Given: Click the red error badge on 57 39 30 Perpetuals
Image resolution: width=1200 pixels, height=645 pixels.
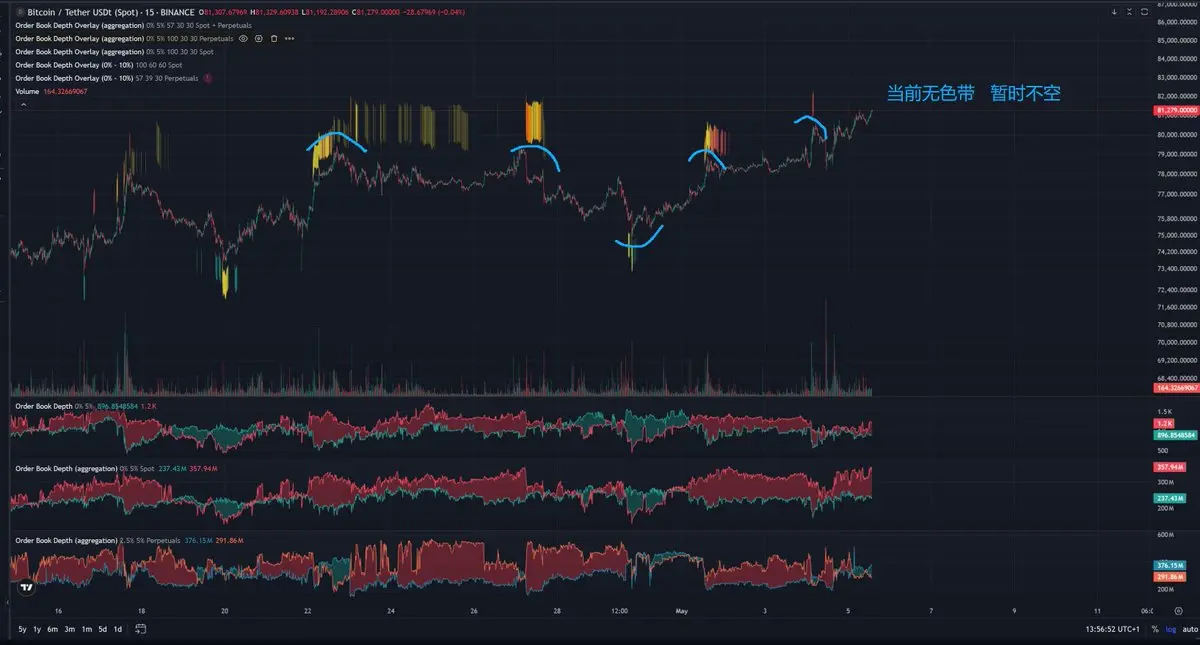Looking at the screenshot, I should point(207,77).
